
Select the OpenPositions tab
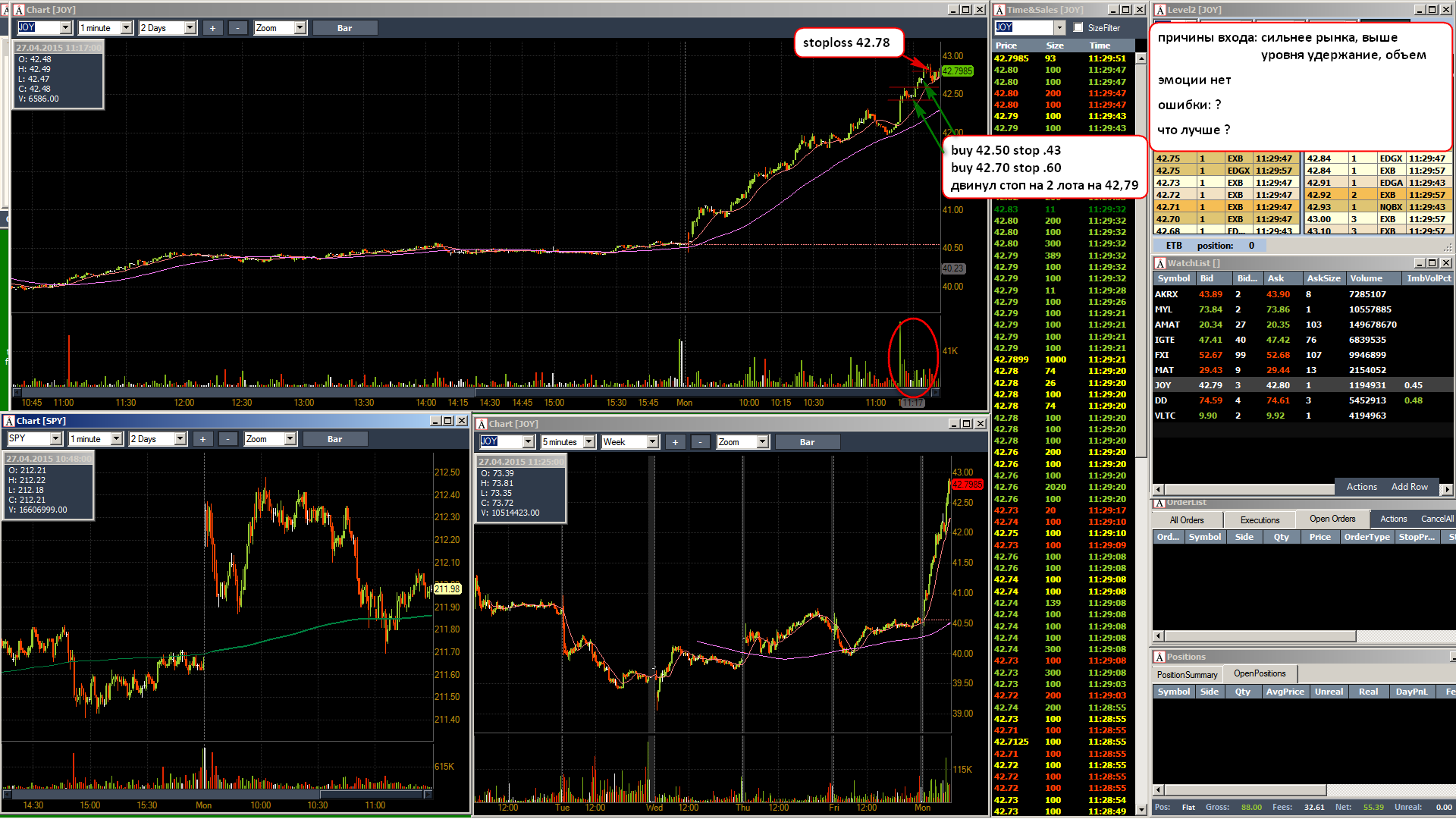tap(1260, 673)
